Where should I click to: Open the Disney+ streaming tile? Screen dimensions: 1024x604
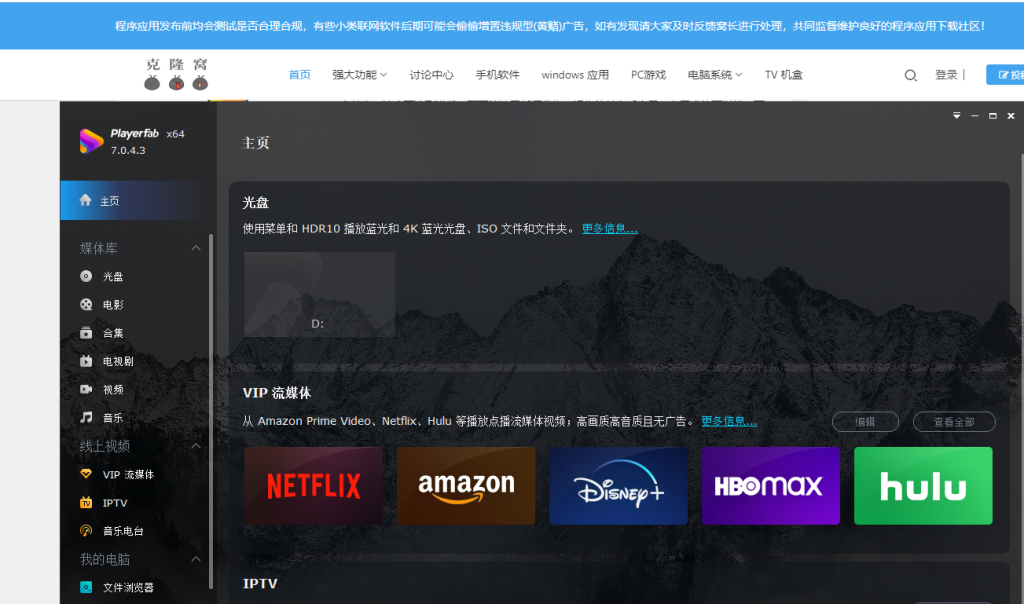tap(618, 486)
